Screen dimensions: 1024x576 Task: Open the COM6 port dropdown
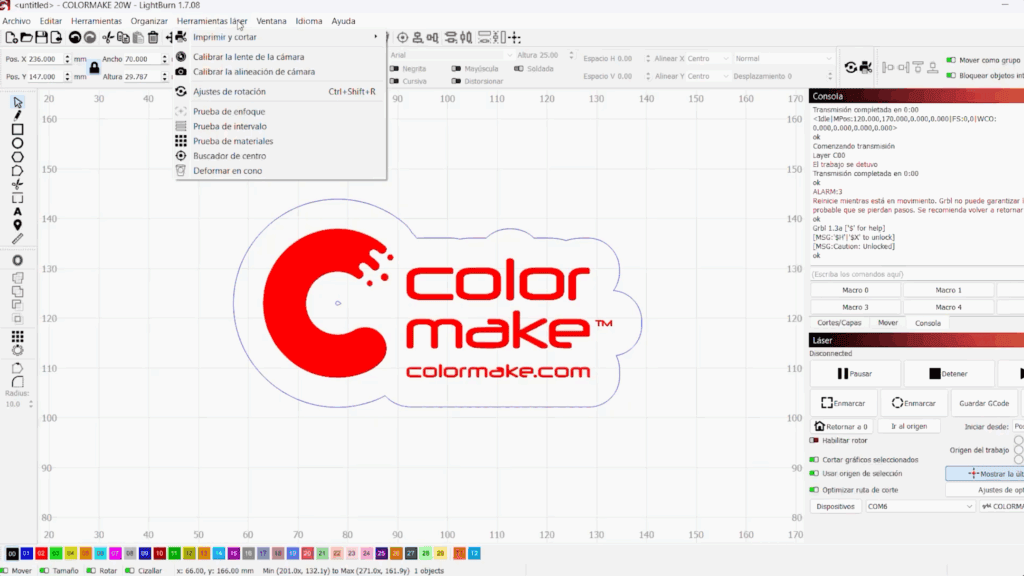(x=920, y=506)
